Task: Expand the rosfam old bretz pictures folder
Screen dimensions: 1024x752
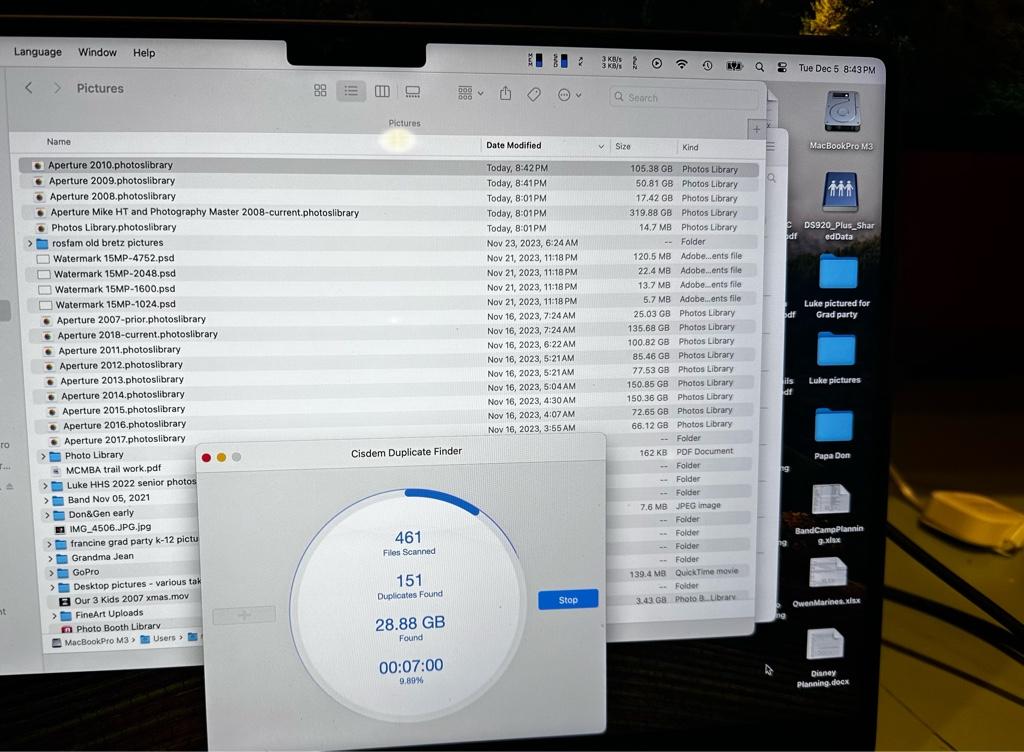Action: [29, 243]
